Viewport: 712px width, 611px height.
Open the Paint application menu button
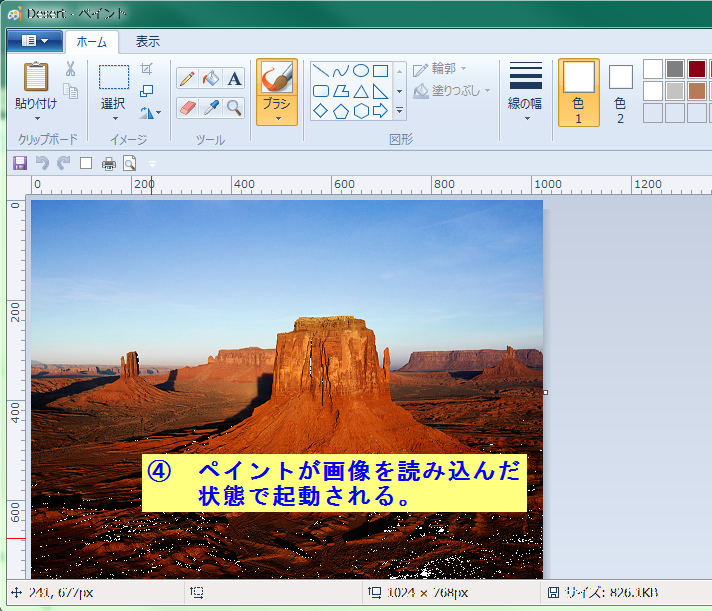[34, 41]
